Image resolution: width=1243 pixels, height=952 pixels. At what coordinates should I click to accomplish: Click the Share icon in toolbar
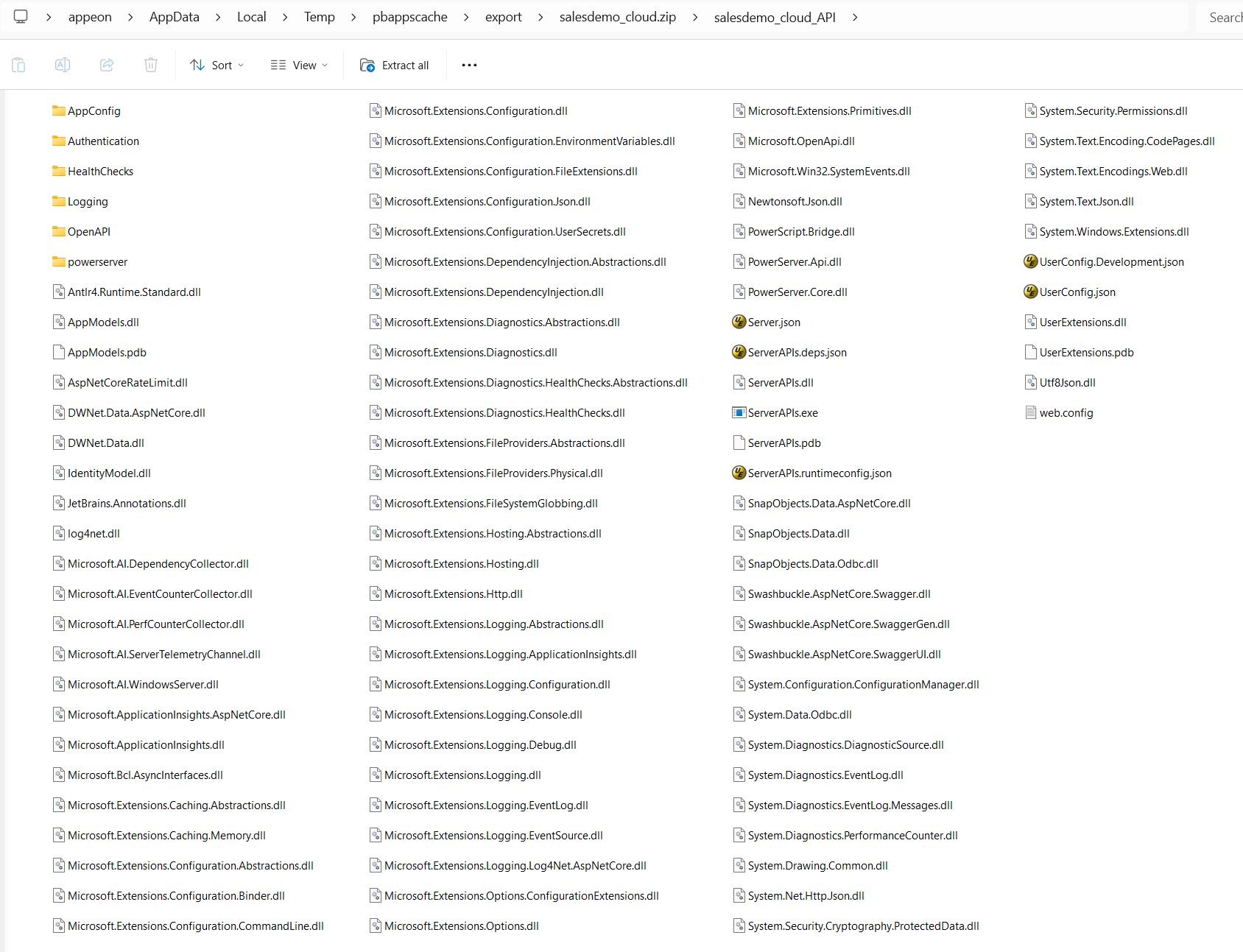point(107,66)
